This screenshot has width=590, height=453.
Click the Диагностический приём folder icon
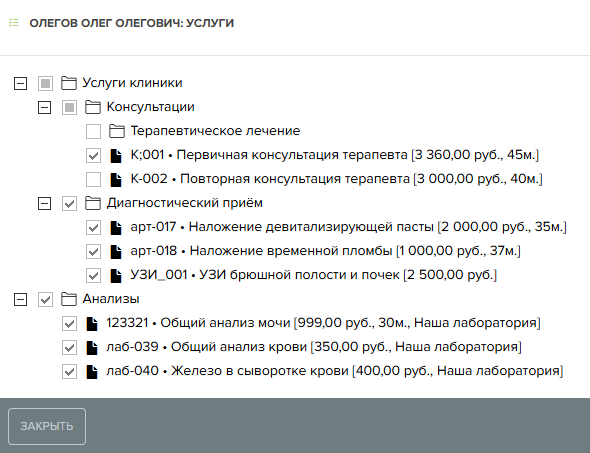point(93,203)
